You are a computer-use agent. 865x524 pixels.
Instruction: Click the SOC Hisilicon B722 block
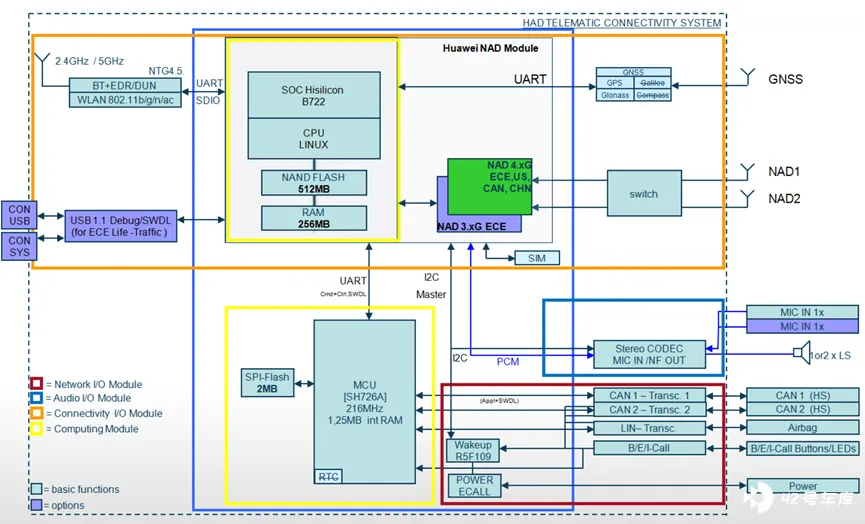point(314,95)
